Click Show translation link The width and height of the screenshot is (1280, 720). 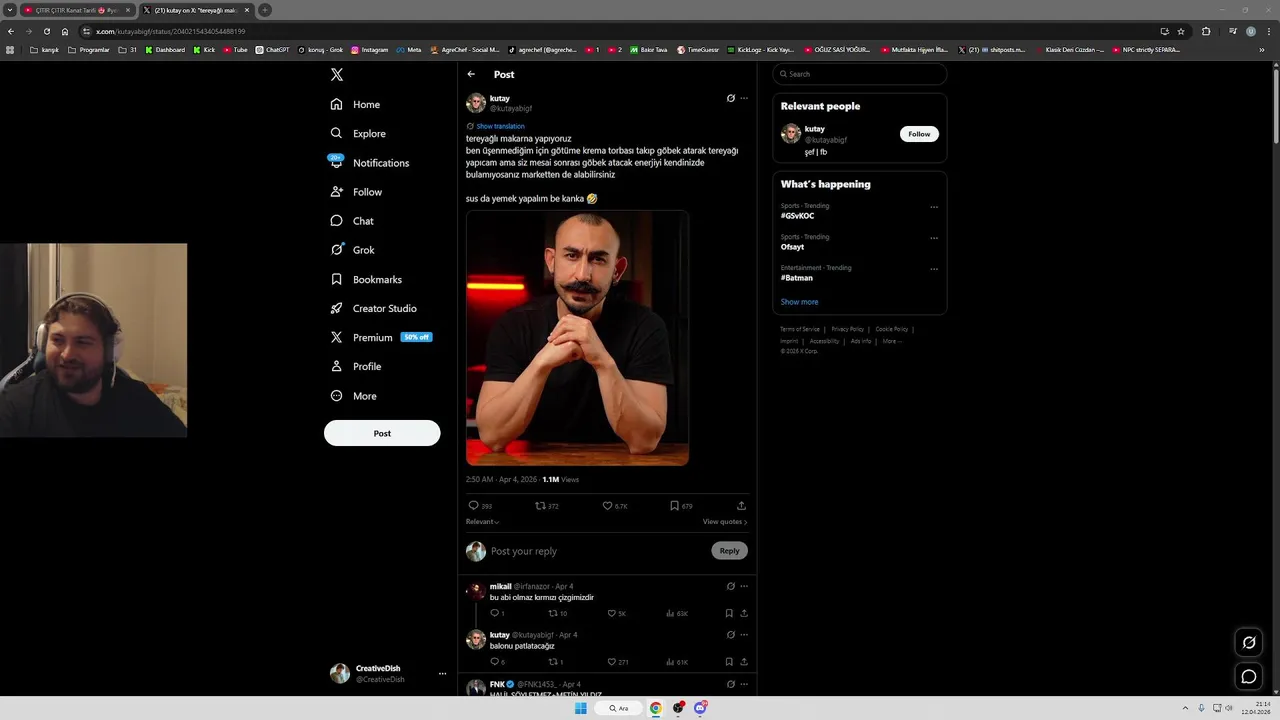(500, 126)
